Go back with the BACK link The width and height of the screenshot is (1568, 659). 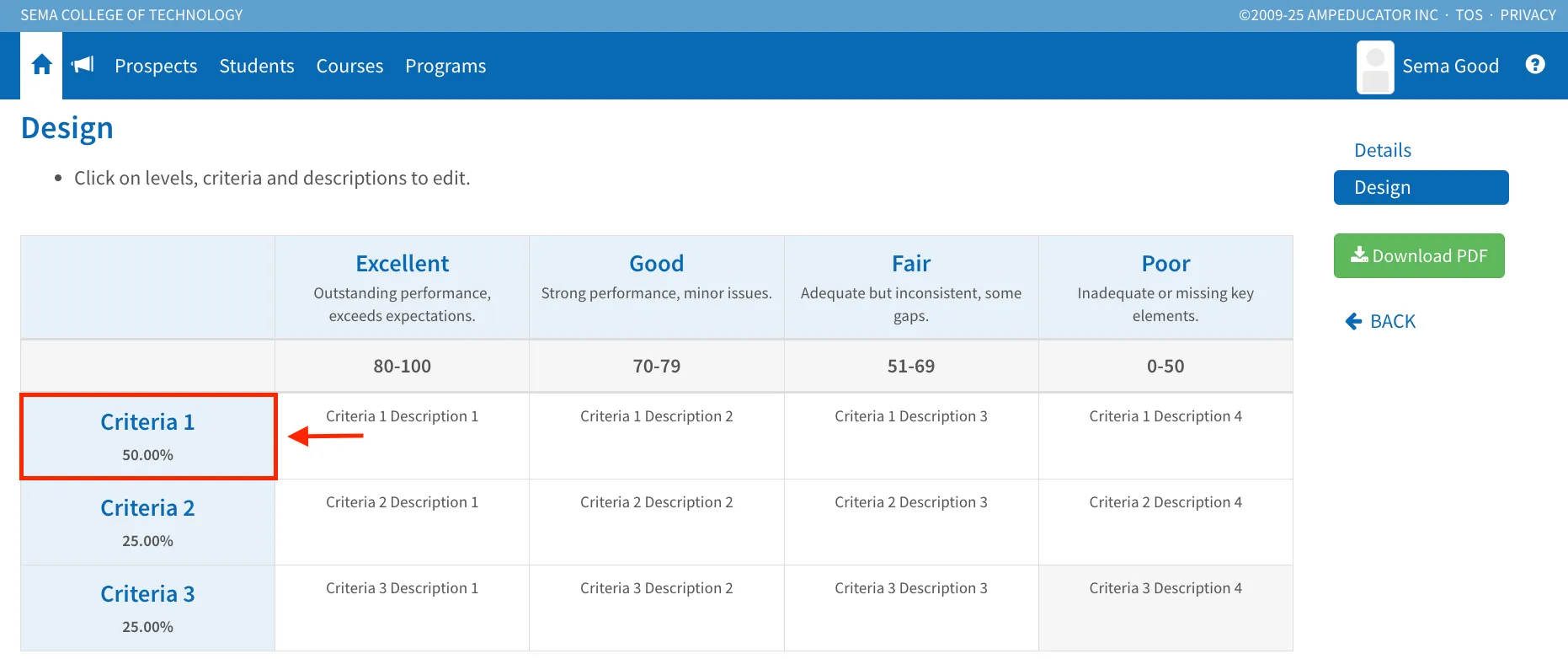click(x=1380, y=321)
